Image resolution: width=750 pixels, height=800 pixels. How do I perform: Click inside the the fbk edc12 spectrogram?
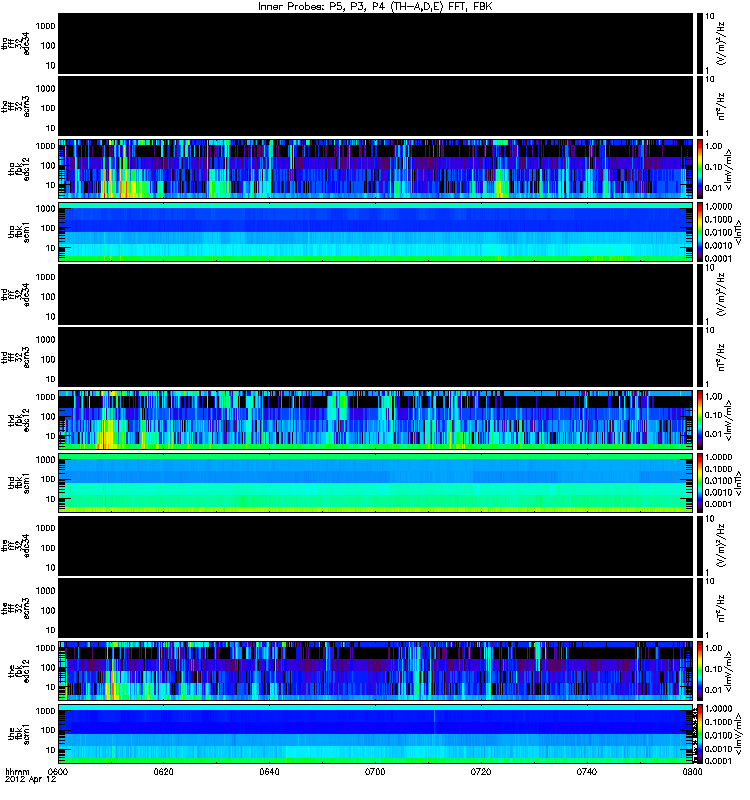[x=376, y=671]
